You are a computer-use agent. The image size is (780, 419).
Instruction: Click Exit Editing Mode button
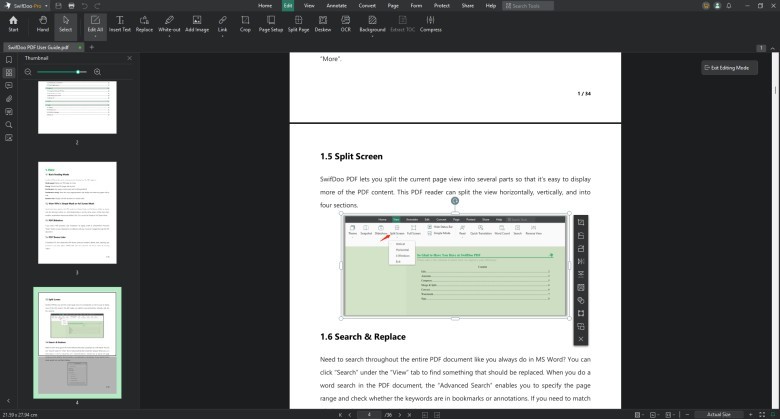tap(729, 68)
